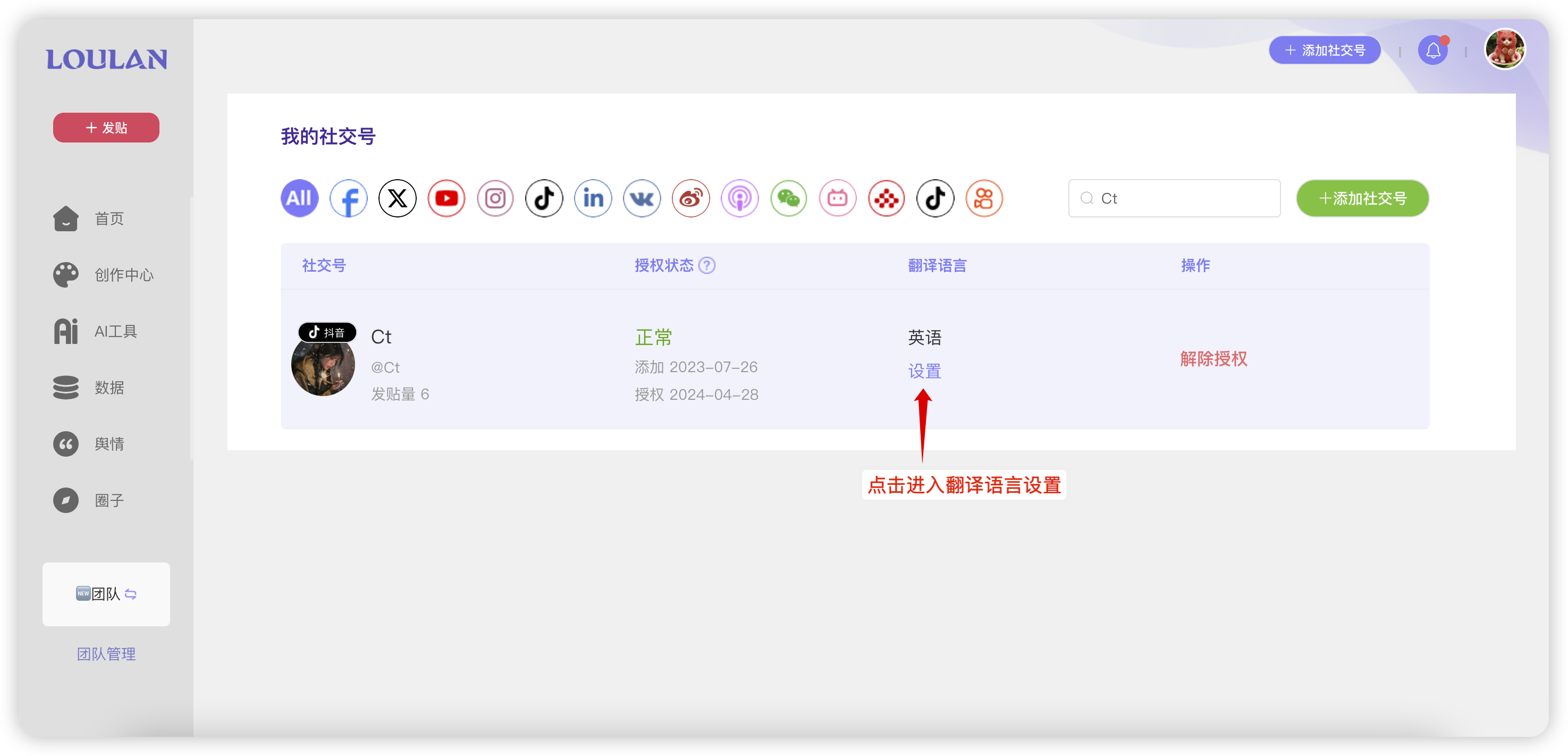This screenshot has height=756, width=1568.
Task: Open the notification bell
Action: [1434, 51]
